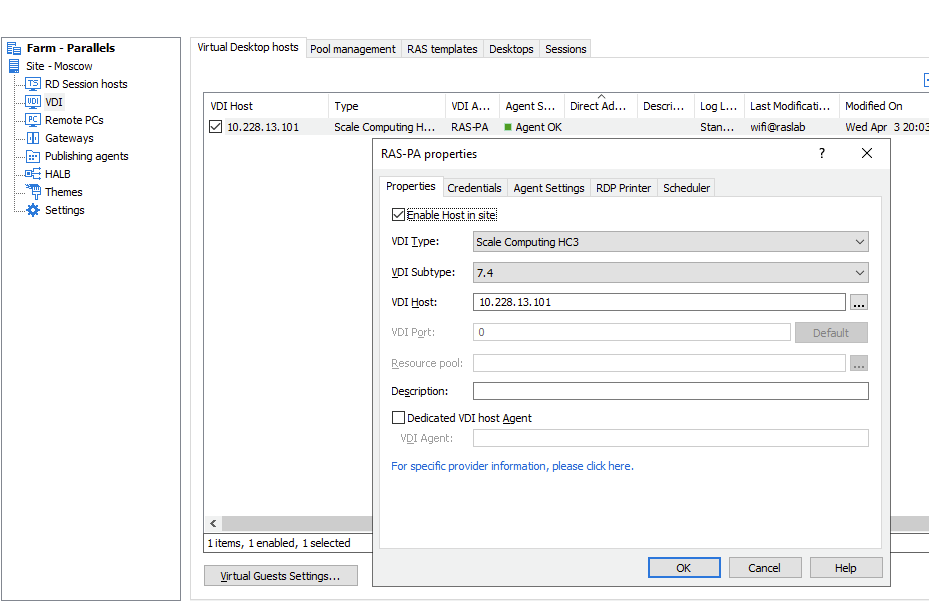
Task: Sort by the VDI Host column header
Action: [x=265, y=106]
